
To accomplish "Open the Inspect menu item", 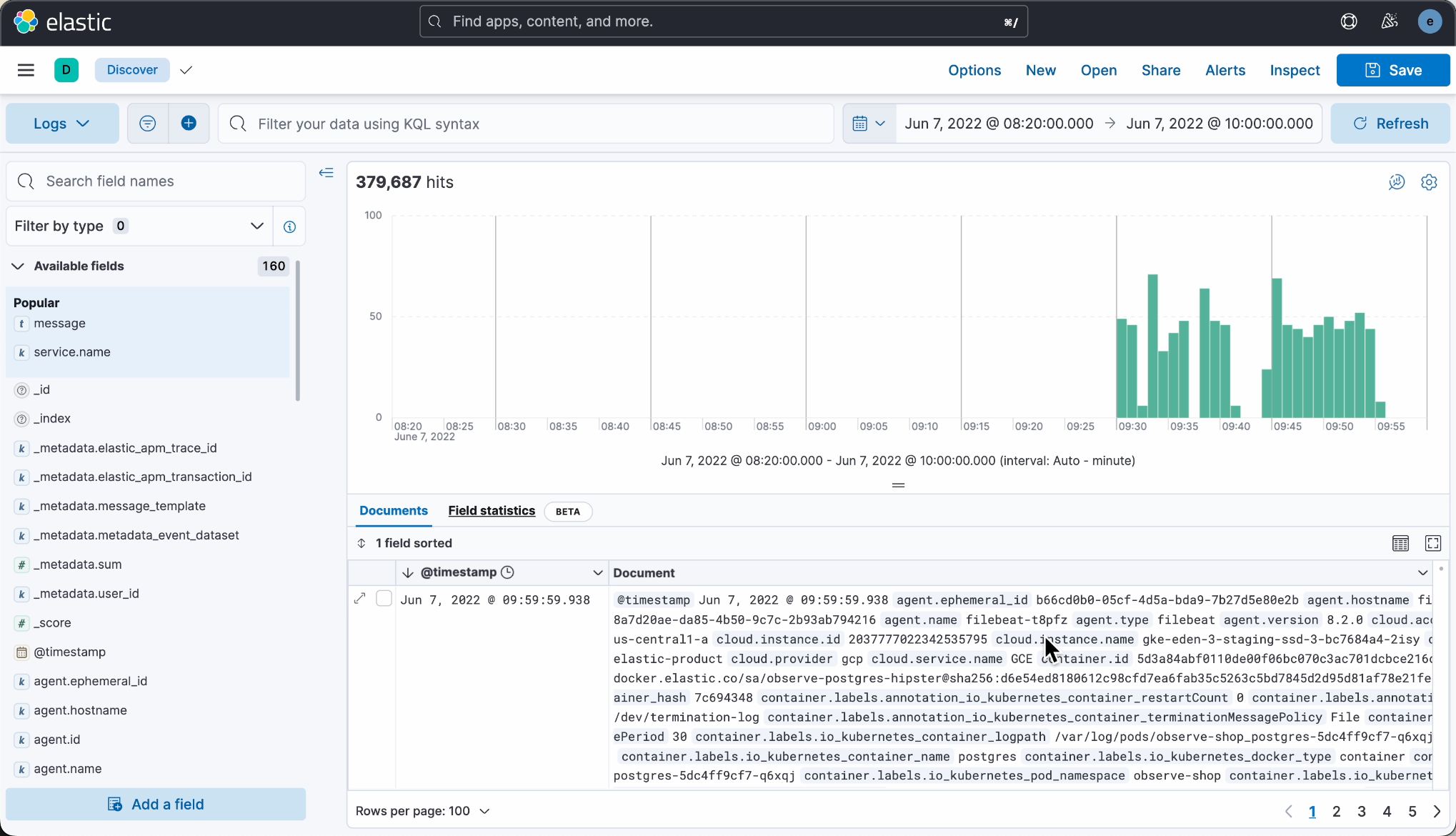I will pos(1295,70).
